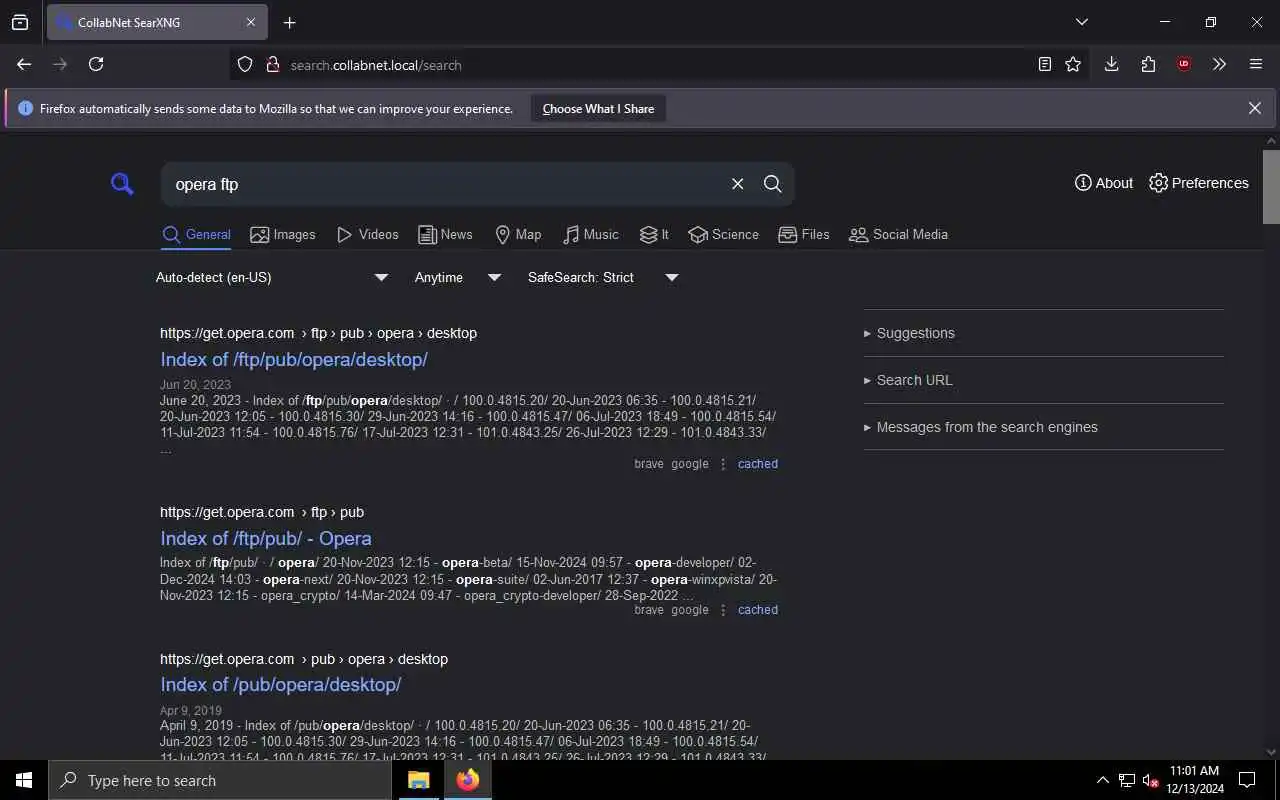
Task: Reload the current page
Action: (x=96, y=64)
